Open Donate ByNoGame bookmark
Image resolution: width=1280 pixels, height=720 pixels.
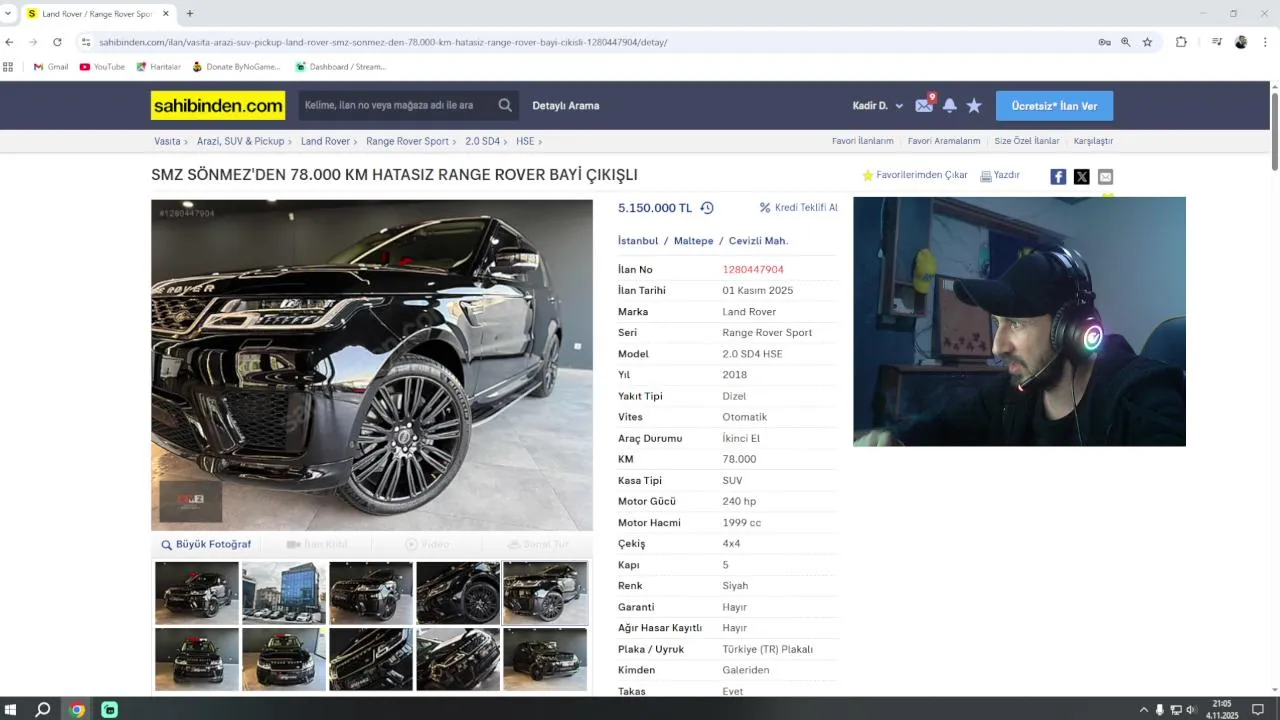(236, 67)
